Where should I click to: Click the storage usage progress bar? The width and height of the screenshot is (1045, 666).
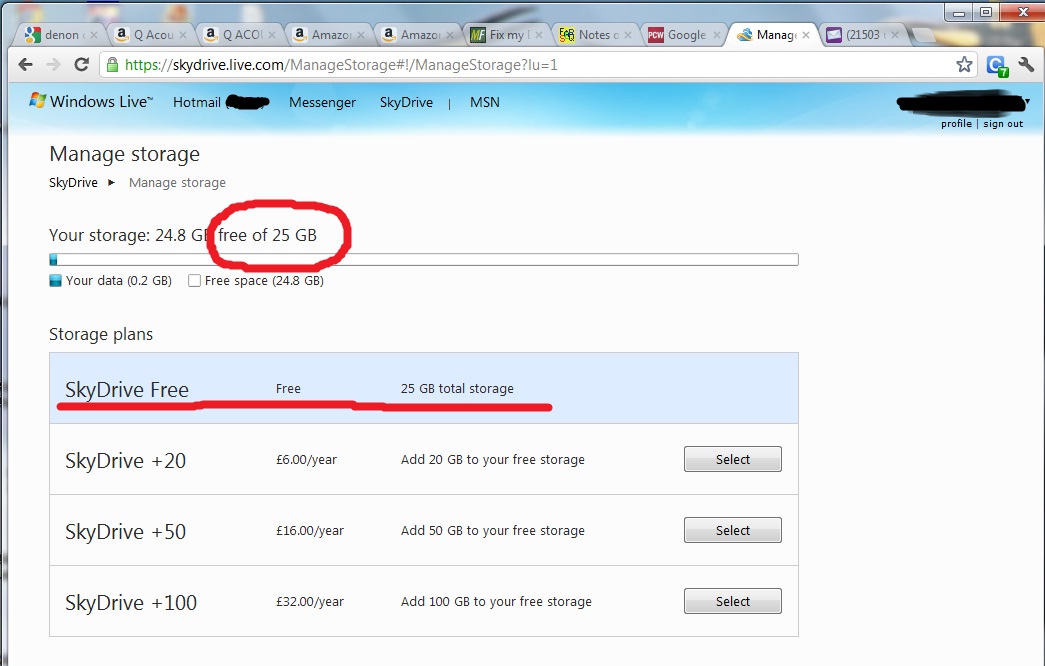point(424,259)
